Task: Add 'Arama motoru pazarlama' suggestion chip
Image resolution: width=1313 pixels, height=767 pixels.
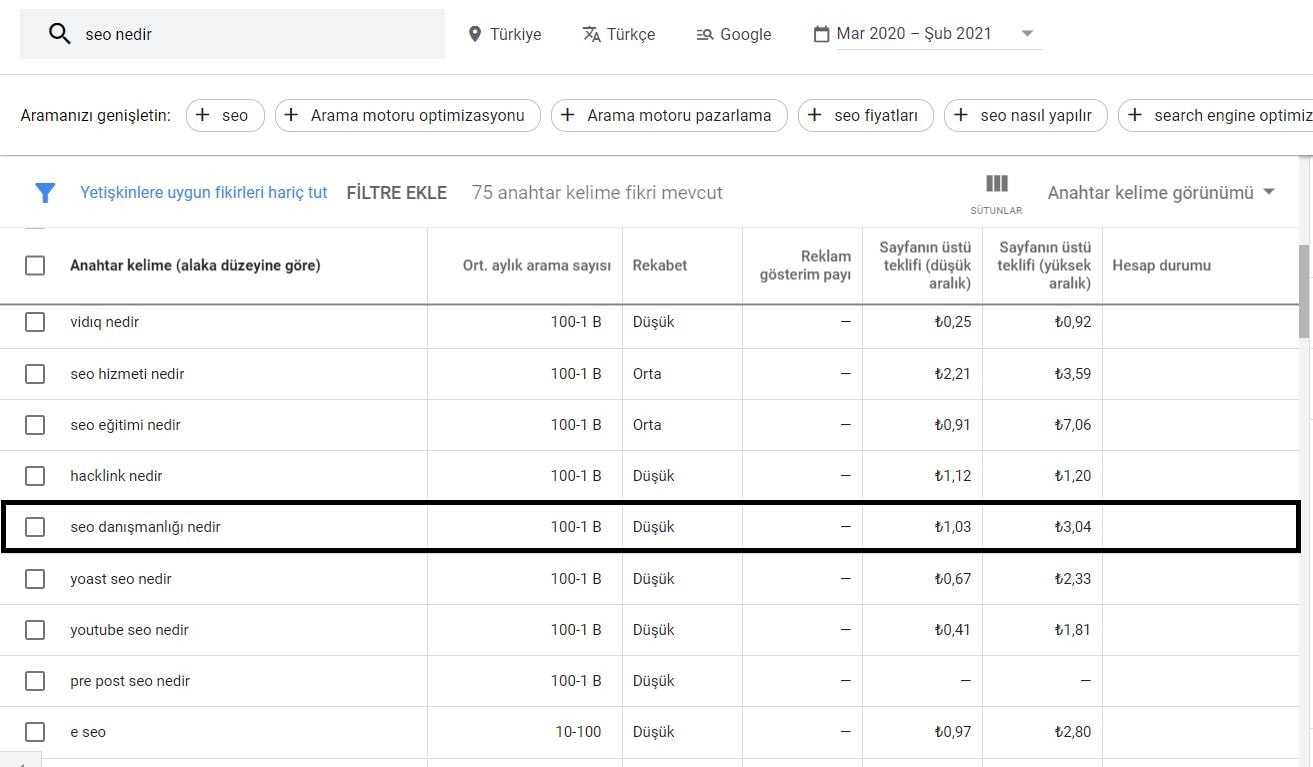Action: pyautogui.click(x=669, y=115)
